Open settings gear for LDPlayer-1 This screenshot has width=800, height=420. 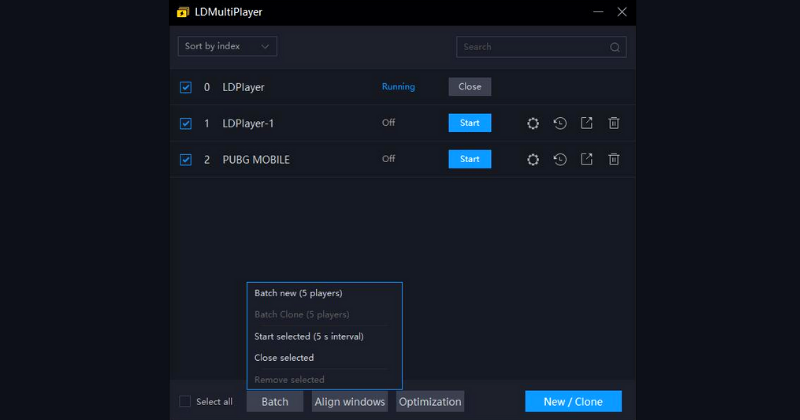pos(533,123)
